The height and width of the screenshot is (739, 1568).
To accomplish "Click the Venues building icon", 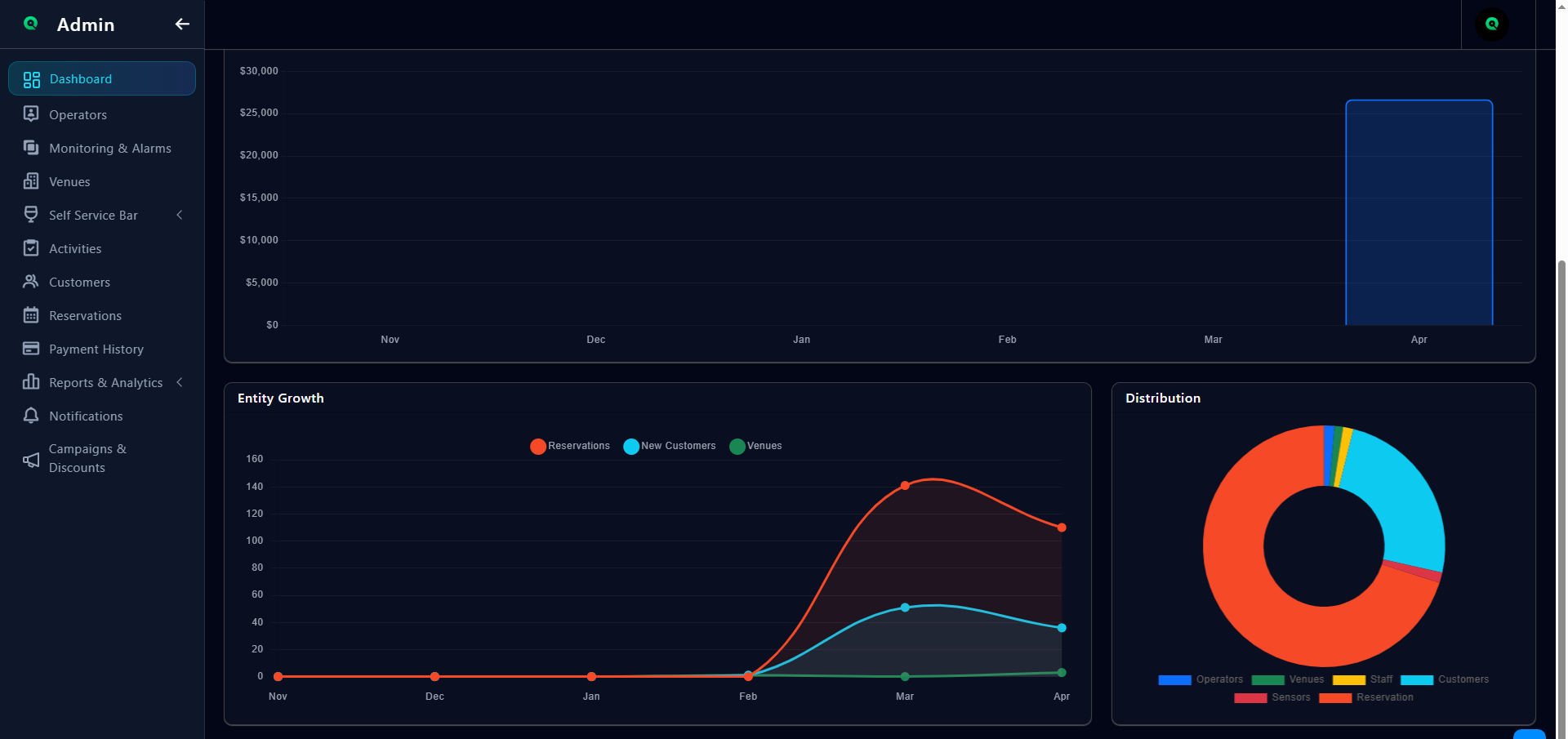I will coord(31,181).
